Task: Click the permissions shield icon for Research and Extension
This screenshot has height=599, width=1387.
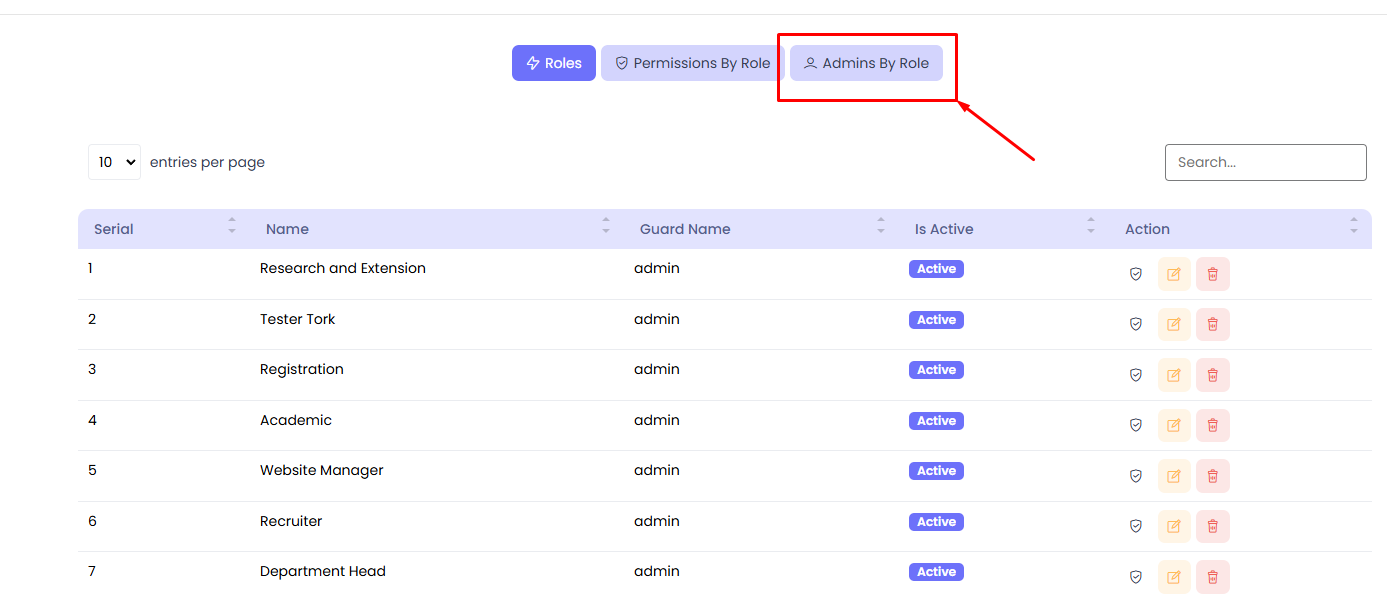Action: coord(1135,274)
